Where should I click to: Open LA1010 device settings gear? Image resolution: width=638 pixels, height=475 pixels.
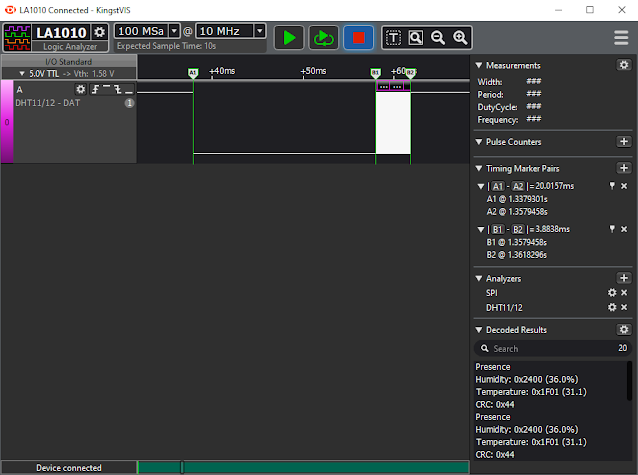point(99,32)
